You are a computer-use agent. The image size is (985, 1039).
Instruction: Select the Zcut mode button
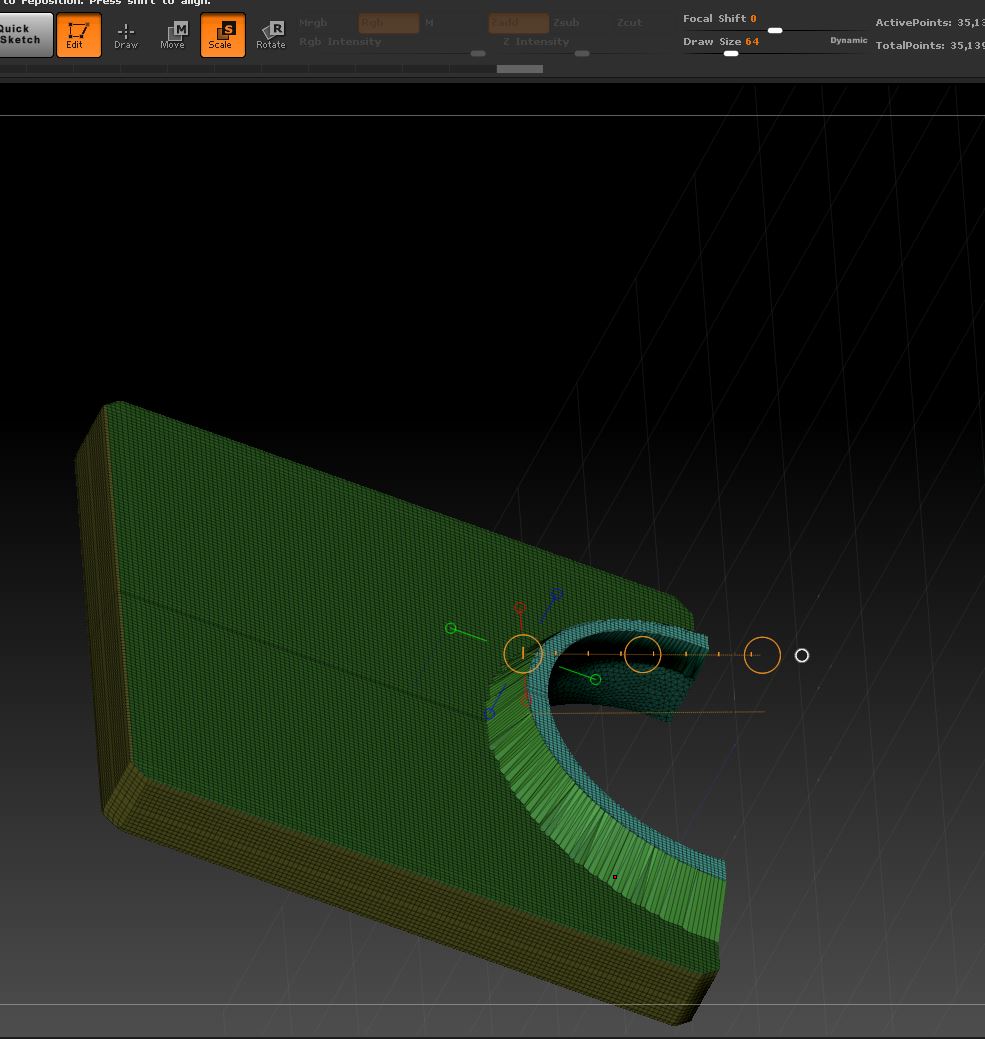pyautogui.click(x=629, y=23)
